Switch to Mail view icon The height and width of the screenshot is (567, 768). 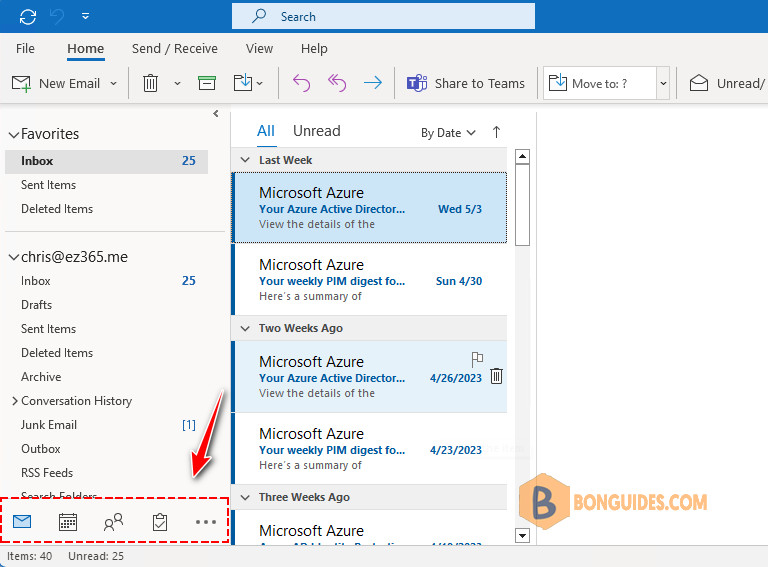pos(22,522)
